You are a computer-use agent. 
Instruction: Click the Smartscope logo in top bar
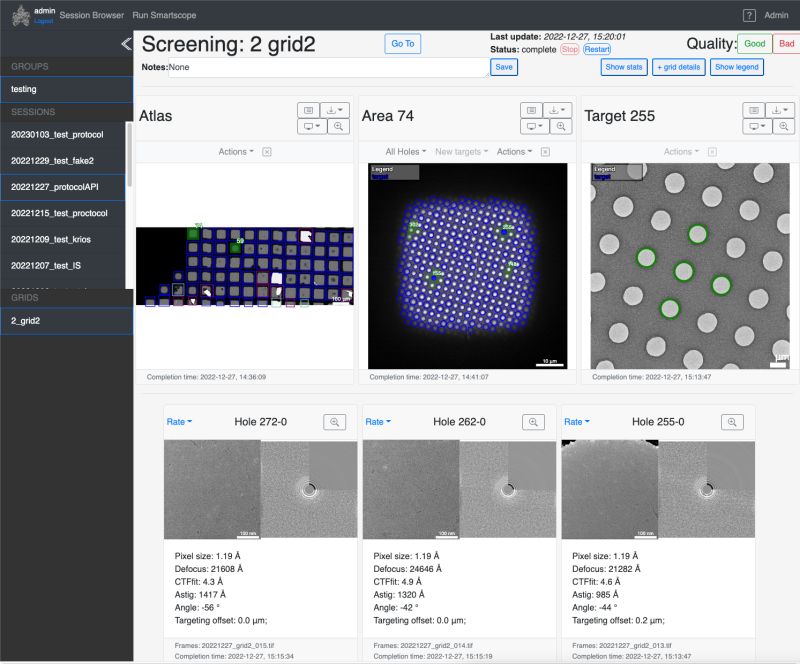coord(21,15)
